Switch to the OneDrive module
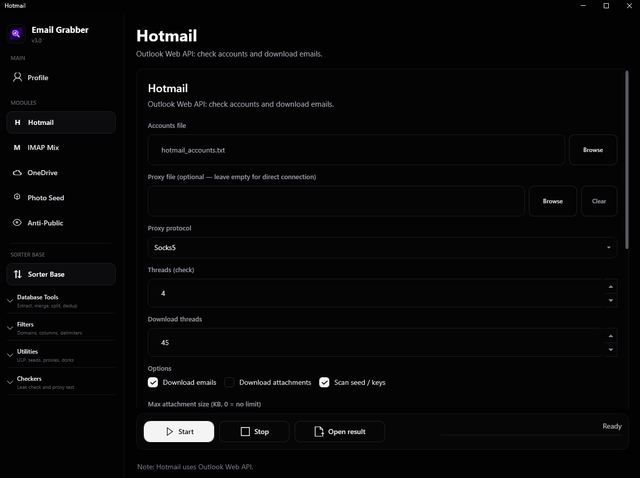Screen dimensions: 640x478 coord(61,173)
